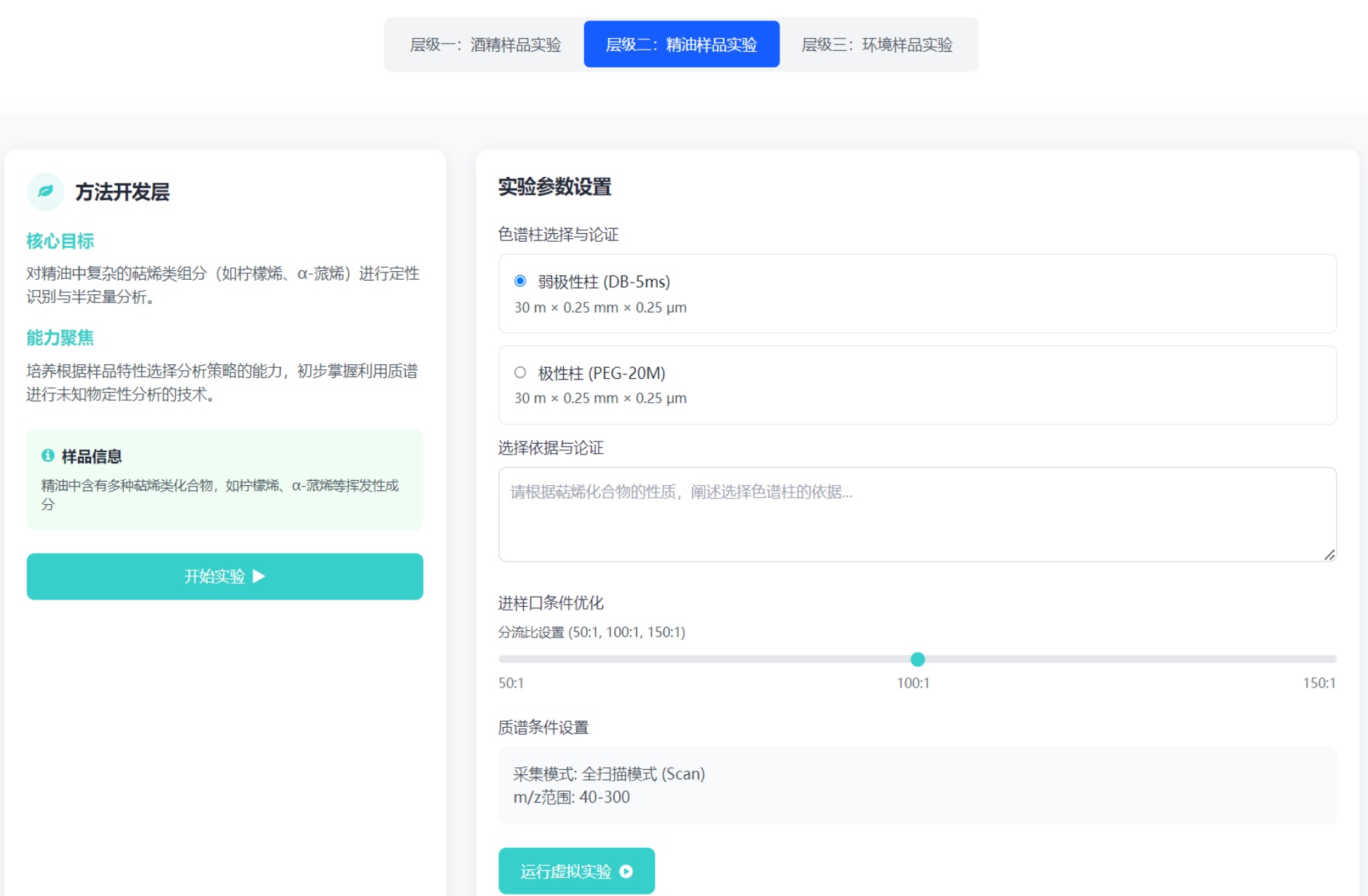The width and height of the screenshot is (1368, 896).
Task: Click the leaf icon beside 方法开发层
Action: click(45, 192)
